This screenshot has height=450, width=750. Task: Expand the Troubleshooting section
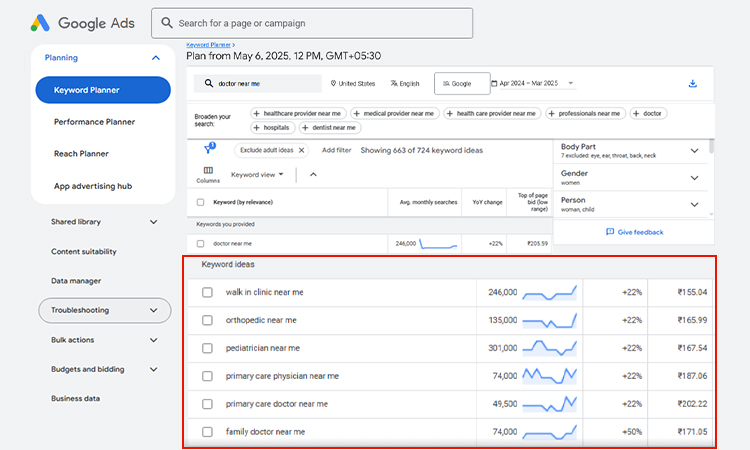point(154,310)
